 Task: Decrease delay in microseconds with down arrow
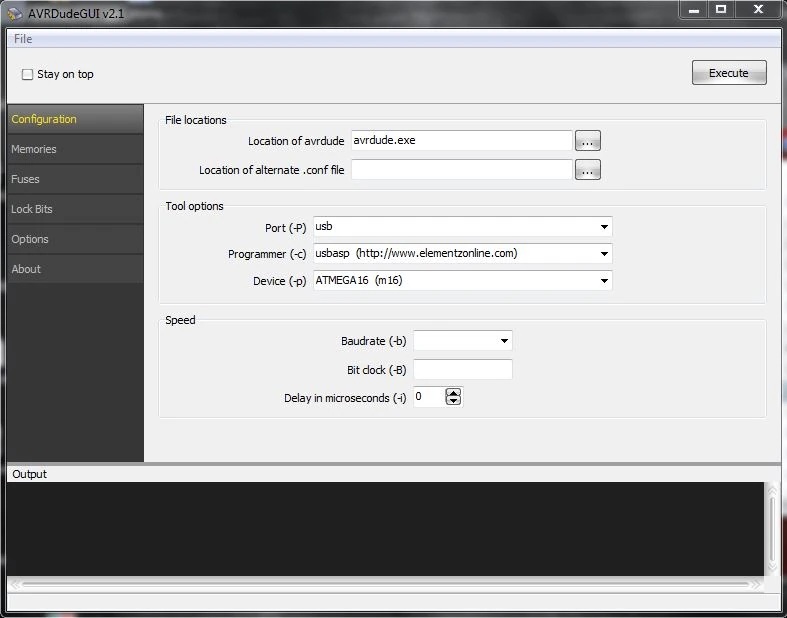tap(453, 401)
